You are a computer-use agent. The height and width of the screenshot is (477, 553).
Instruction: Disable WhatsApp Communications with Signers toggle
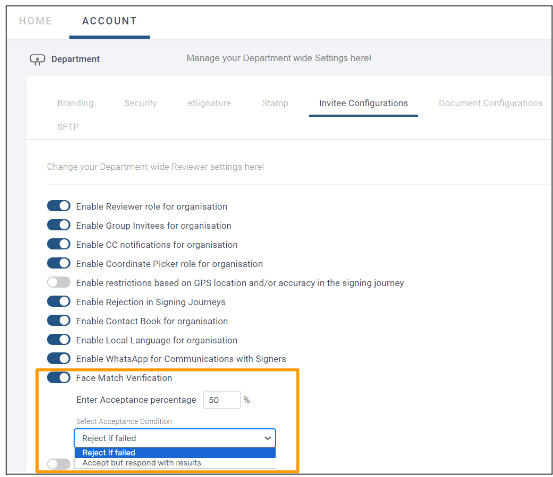(59, 358)
